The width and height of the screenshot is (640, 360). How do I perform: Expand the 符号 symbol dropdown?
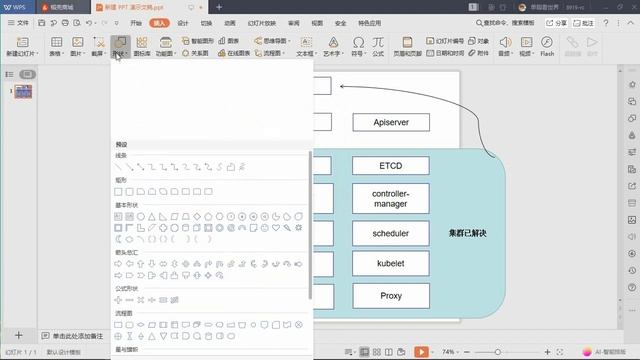click(x=358, y=53)
